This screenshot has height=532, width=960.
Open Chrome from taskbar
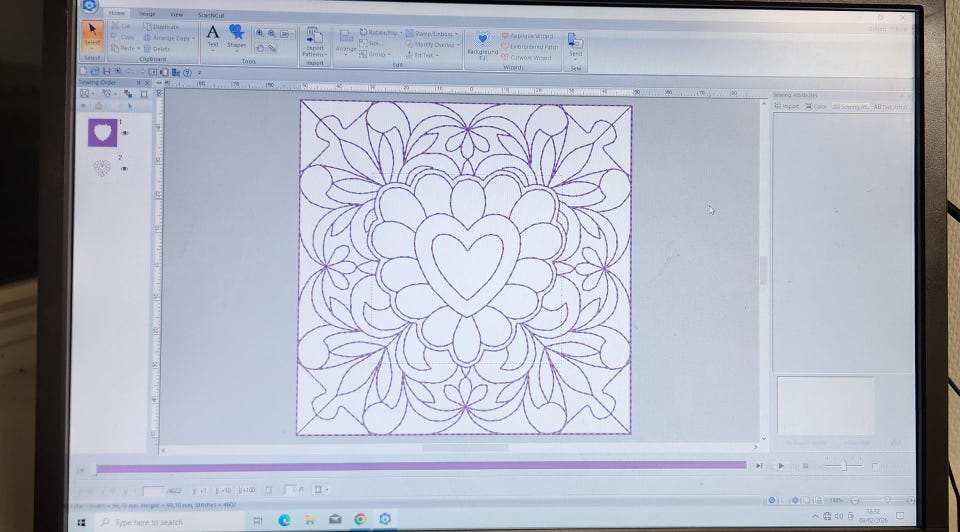click(x=360, y=520)
